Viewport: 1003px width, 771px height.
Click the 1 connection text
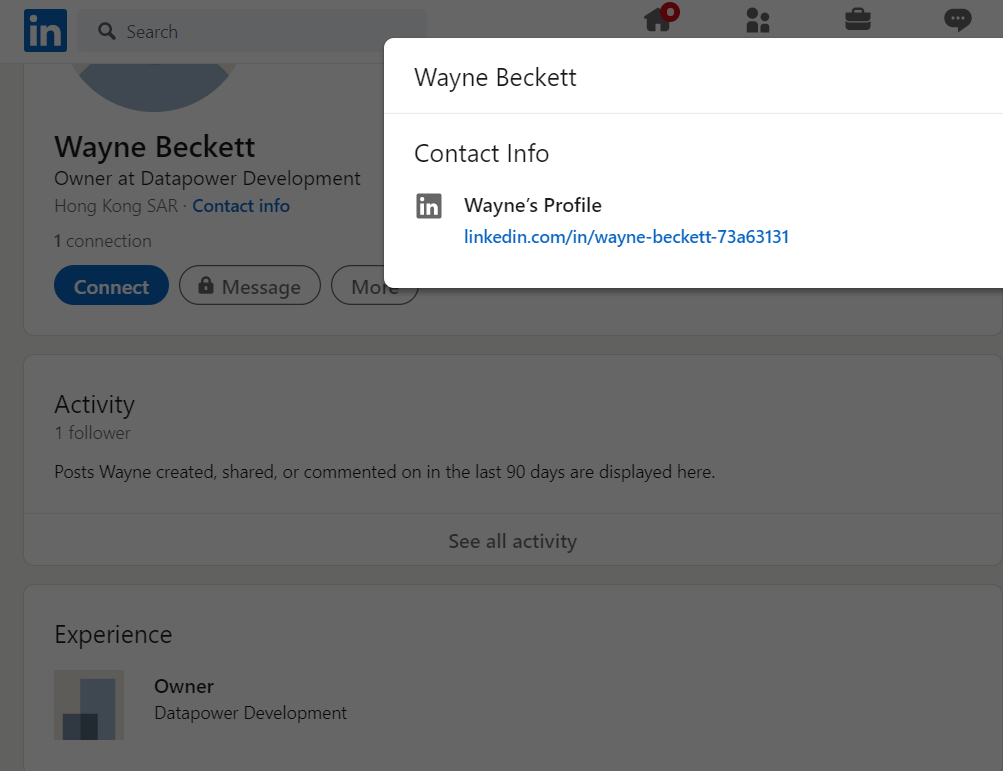tap(103, 241)
